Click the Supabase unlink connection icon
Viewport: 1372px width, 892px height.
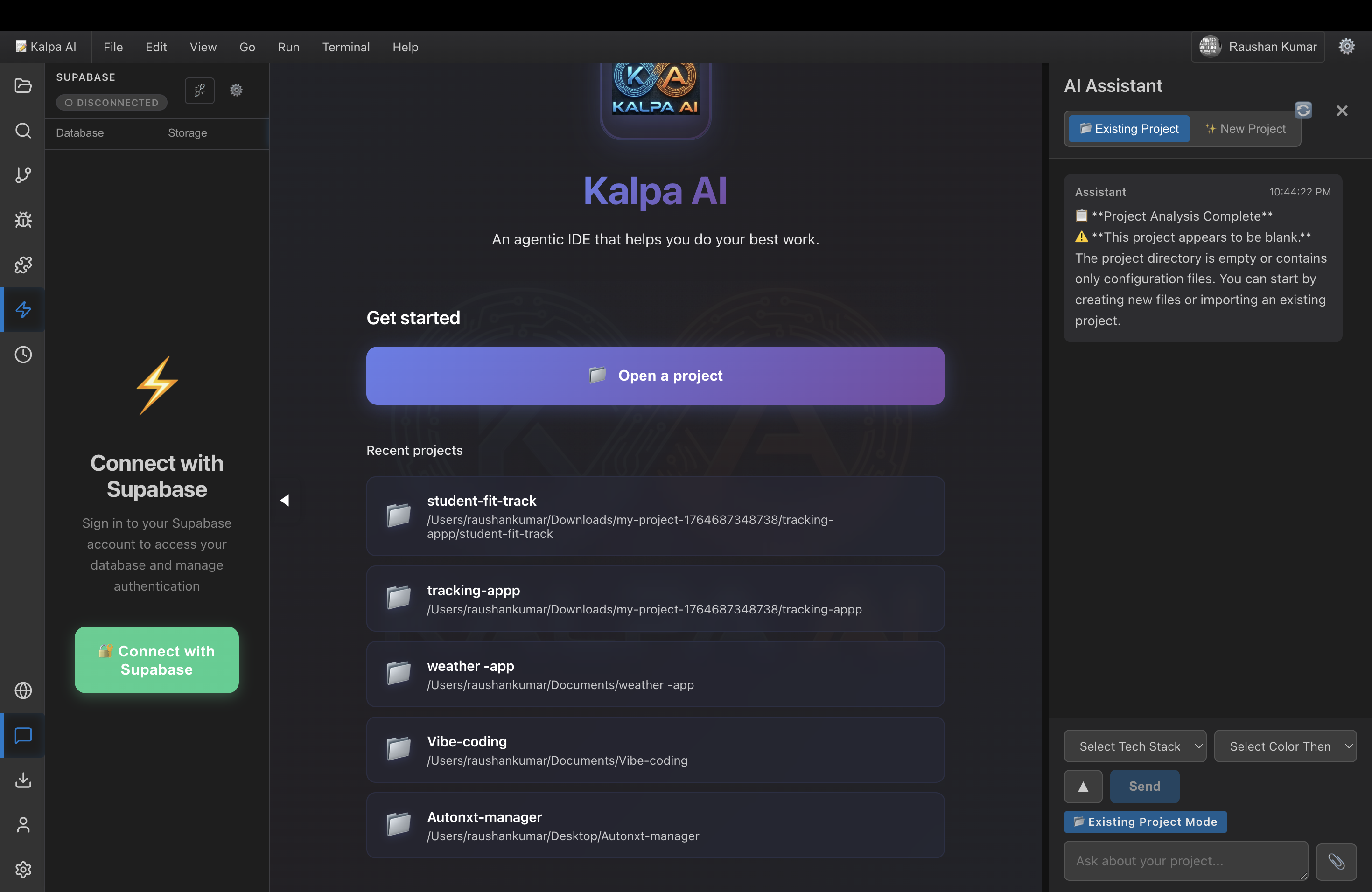click(x=199, y=91)
